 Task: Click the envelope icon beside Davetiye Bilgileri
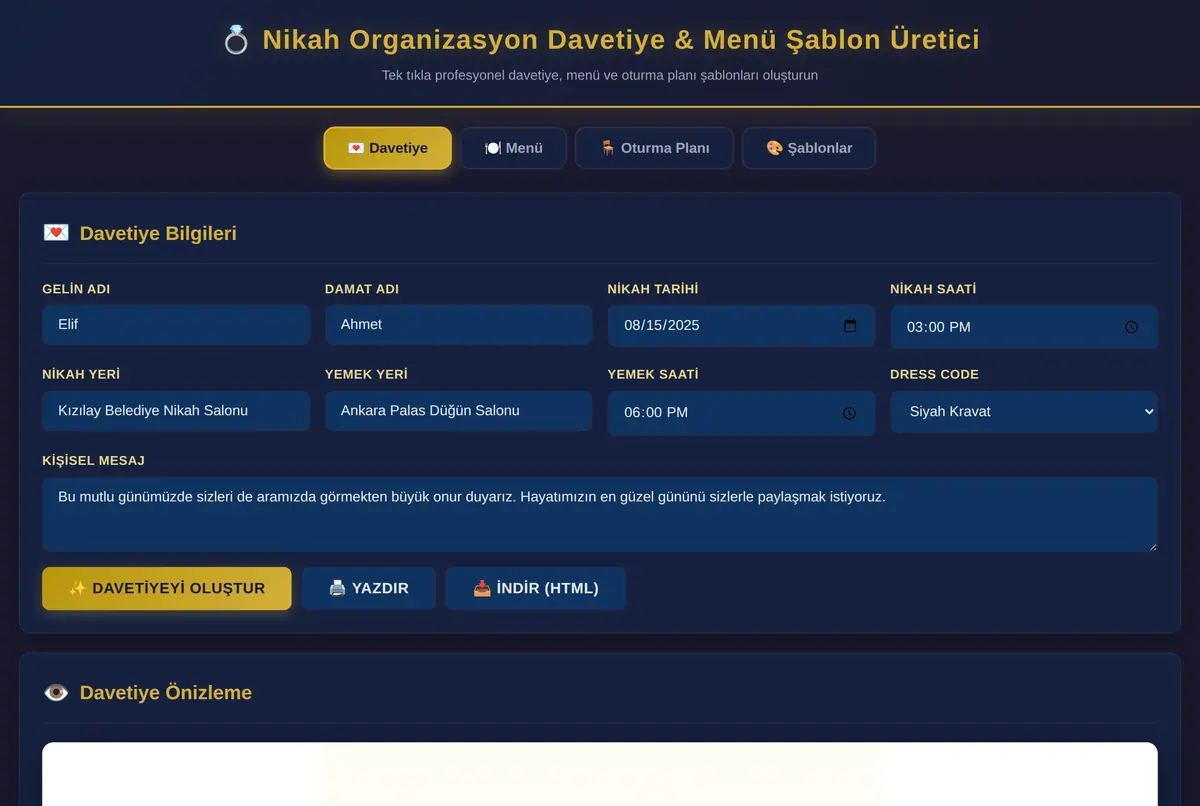[x=56, y=233]
